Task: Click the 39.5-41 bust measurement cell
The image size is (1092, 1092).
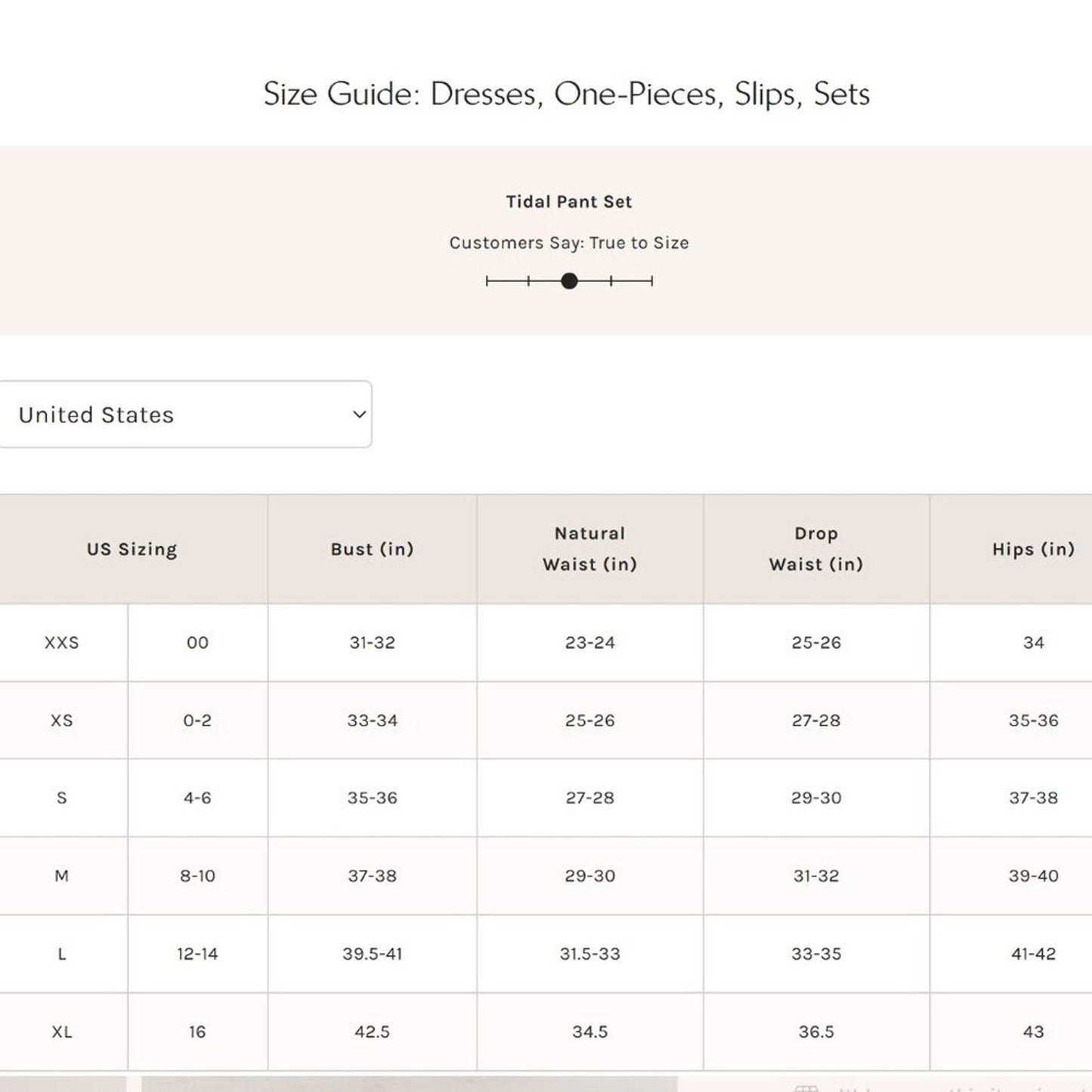Action: click(x=372, y=954)
